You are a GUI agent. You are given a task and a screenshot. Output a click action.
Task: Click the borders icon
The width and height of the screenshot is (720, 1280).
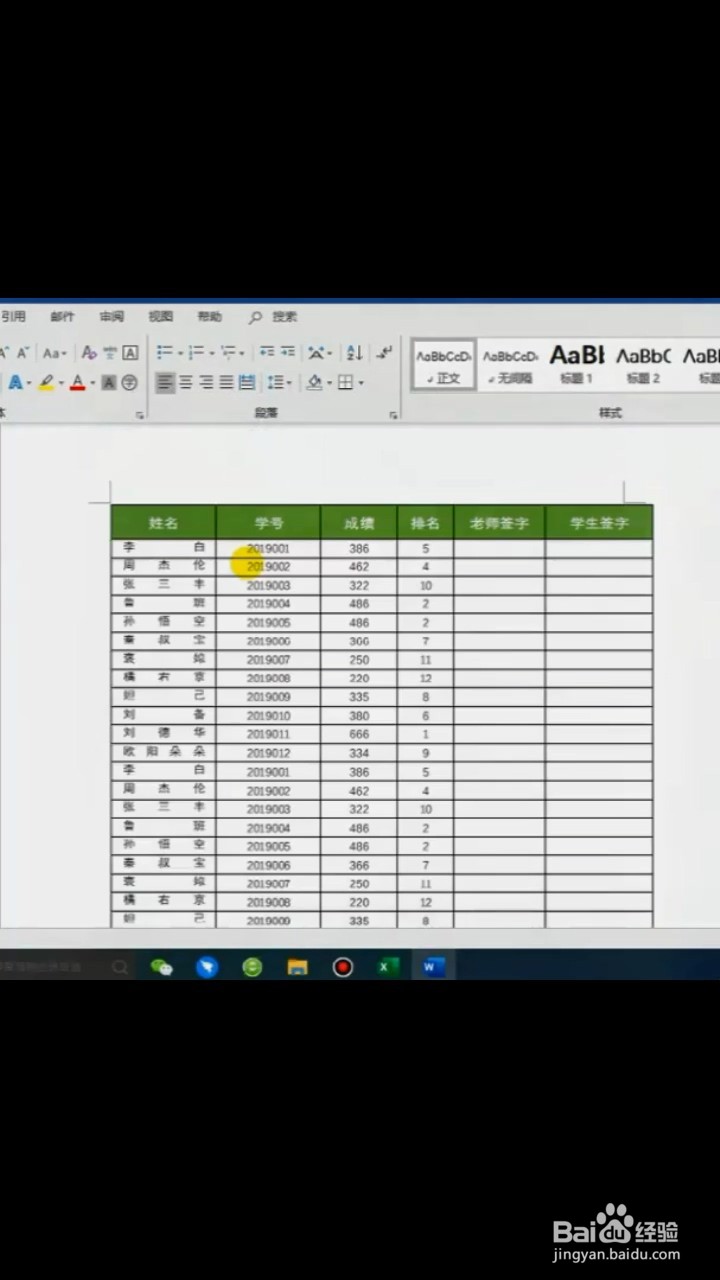(x=345, y=382)
